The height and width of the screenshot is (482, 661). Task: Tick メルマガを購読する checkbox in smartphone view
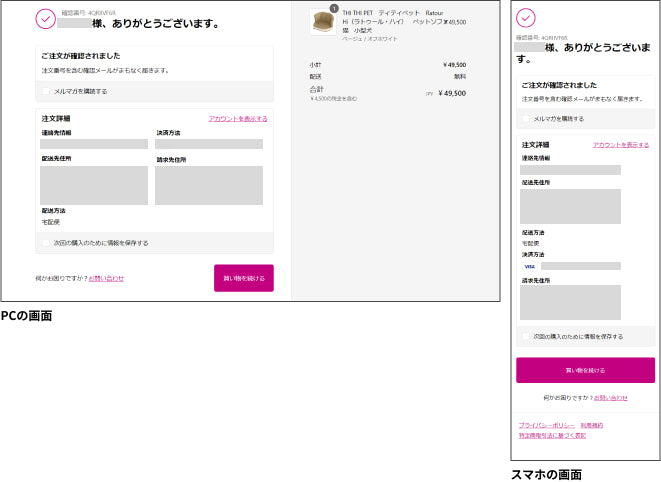(526, 118)
